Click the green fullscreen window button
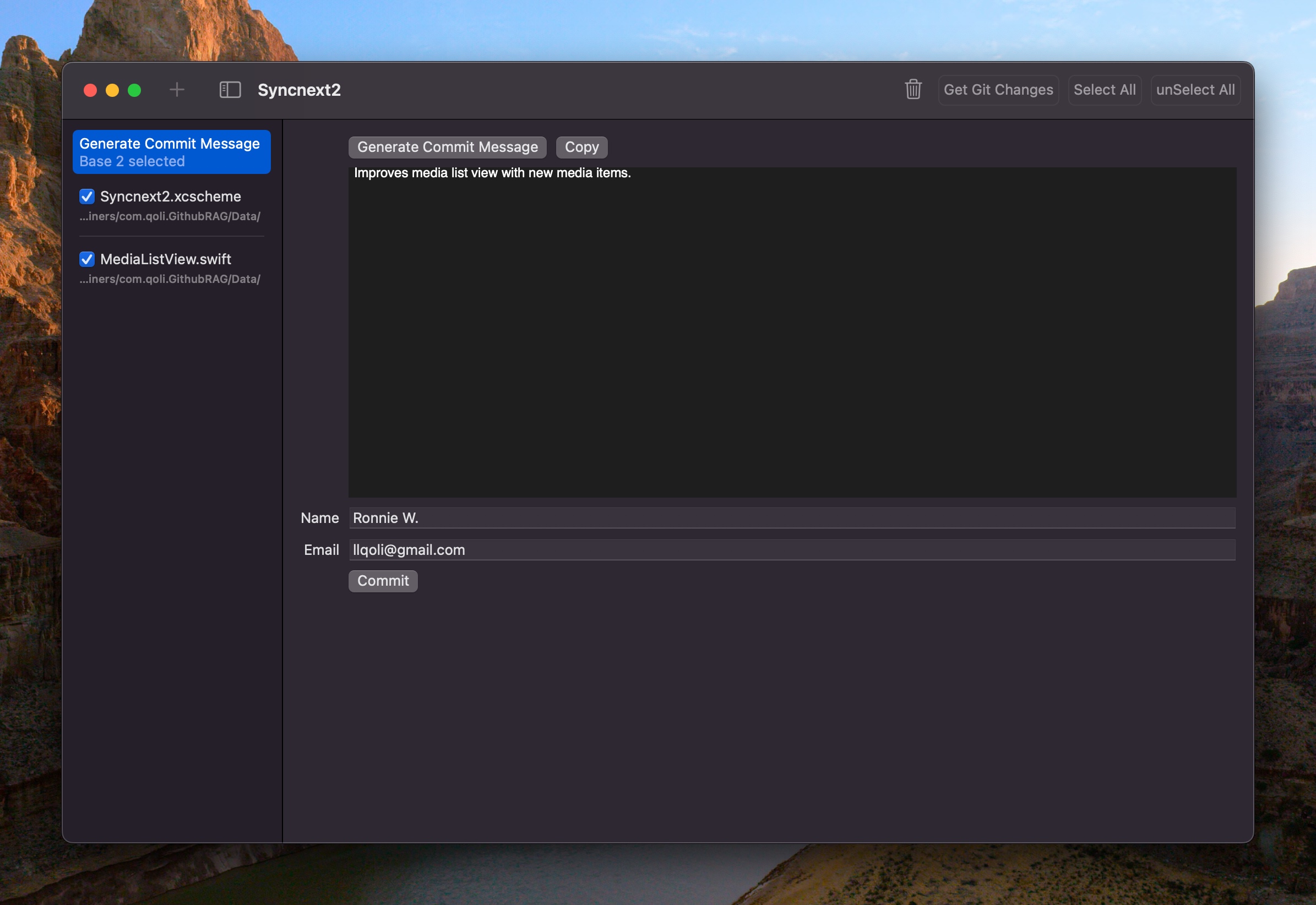Viewport: 1316px width, 905px height. tap(134, 90)
